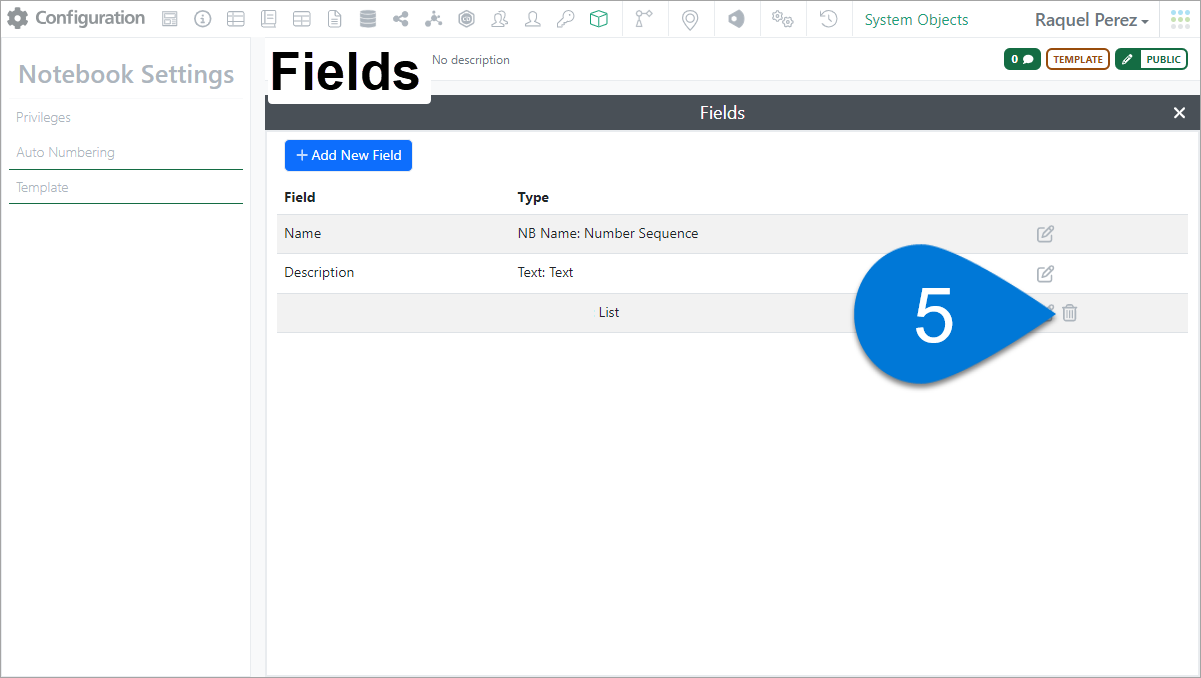The width and height of the screenshot is (1201, 678).
Task: Click the Notebook Settings heading
Action: pos(126,74)
